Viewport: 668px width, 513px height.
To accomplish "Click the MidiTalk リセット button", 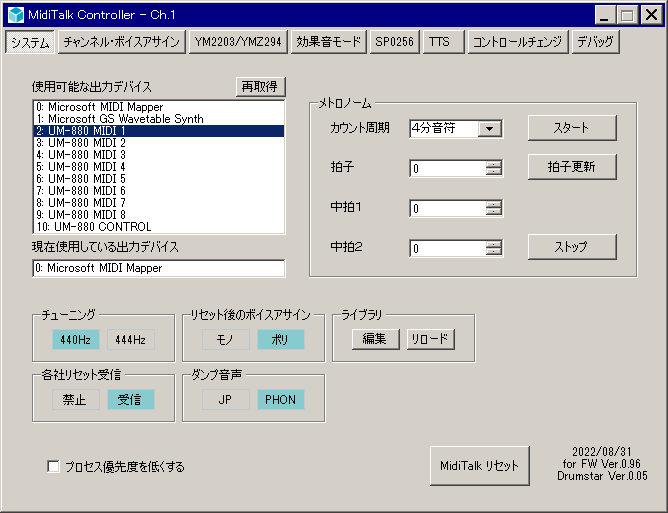I will (480, 466).
